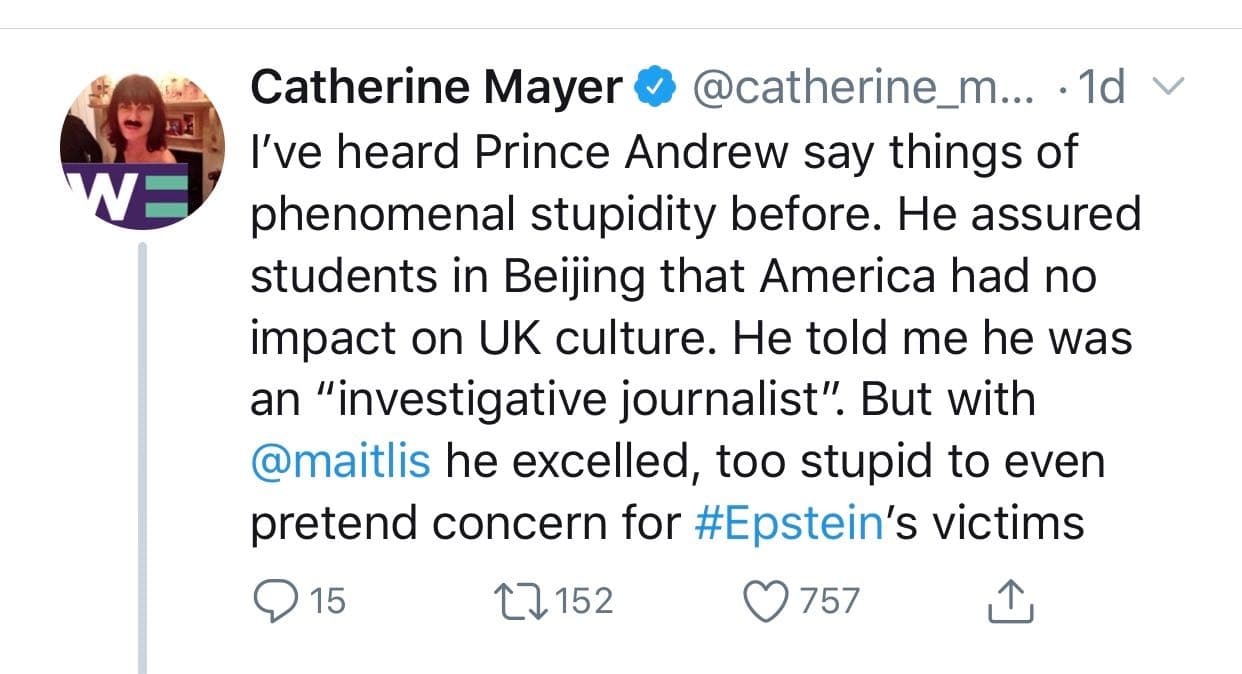Screen dimensions: 1242x674
Task: Browse the #Epstein hashtag
Action: point(789,520)
